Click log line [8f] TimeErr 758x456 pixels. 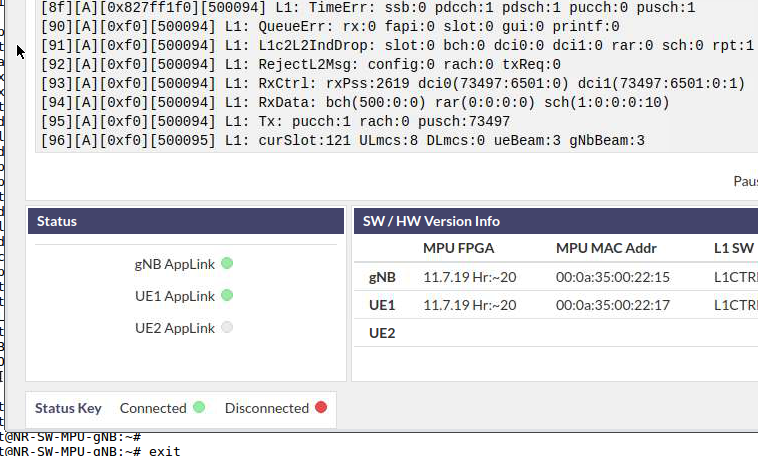[x=368, y=8]
